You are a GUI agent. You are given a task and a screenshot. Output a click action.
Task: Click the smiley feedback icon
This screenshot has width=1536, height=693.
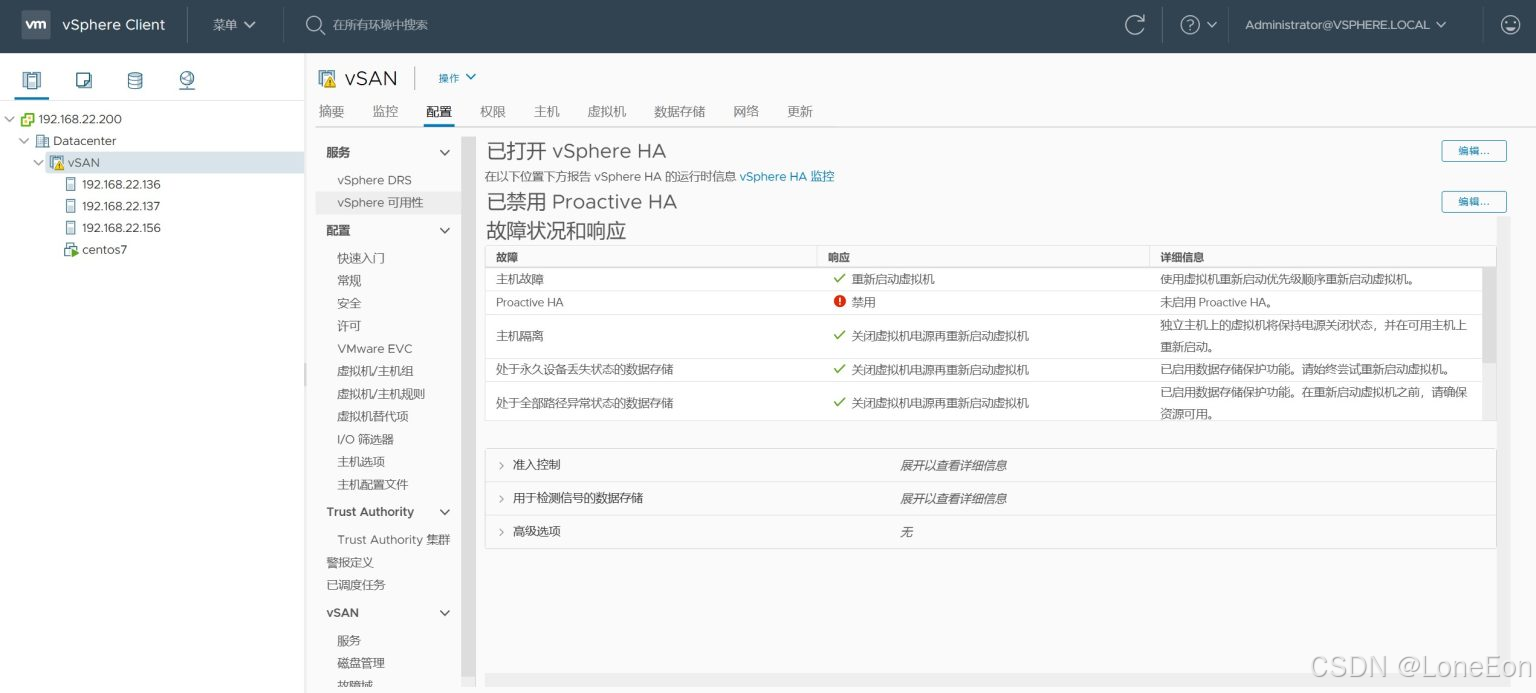click(x=1510, y=25)
